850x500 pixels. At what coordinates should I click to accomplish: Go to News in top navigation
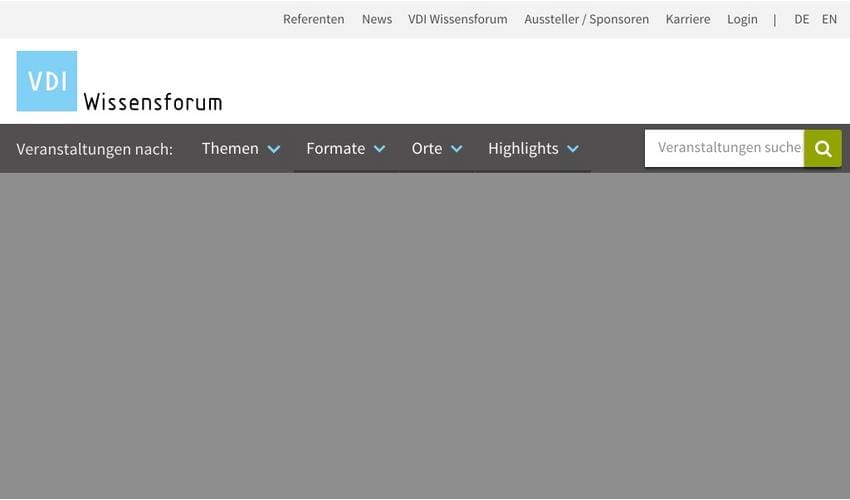377,19
